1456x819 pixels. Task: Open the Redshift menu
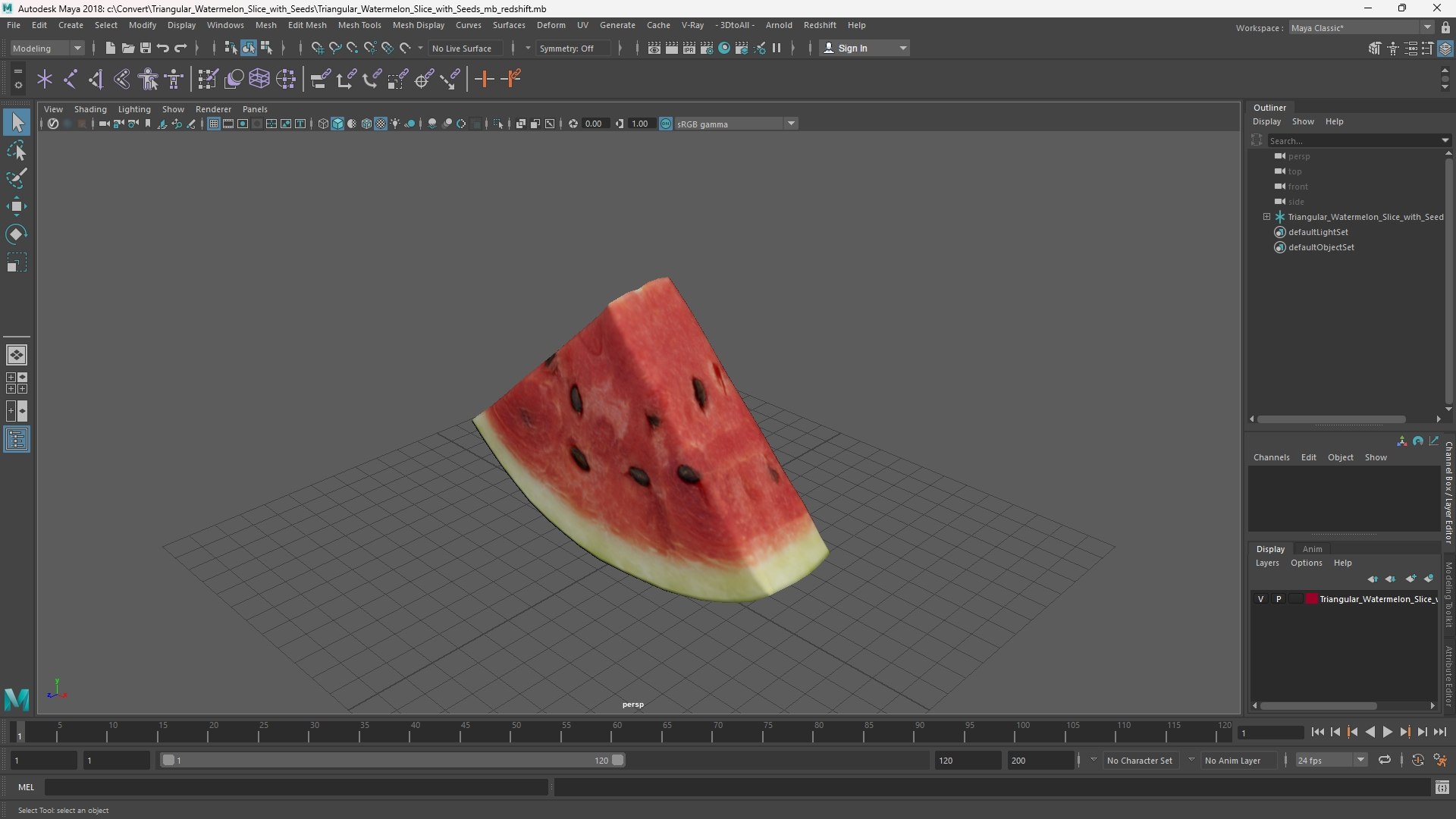point(820,25)
